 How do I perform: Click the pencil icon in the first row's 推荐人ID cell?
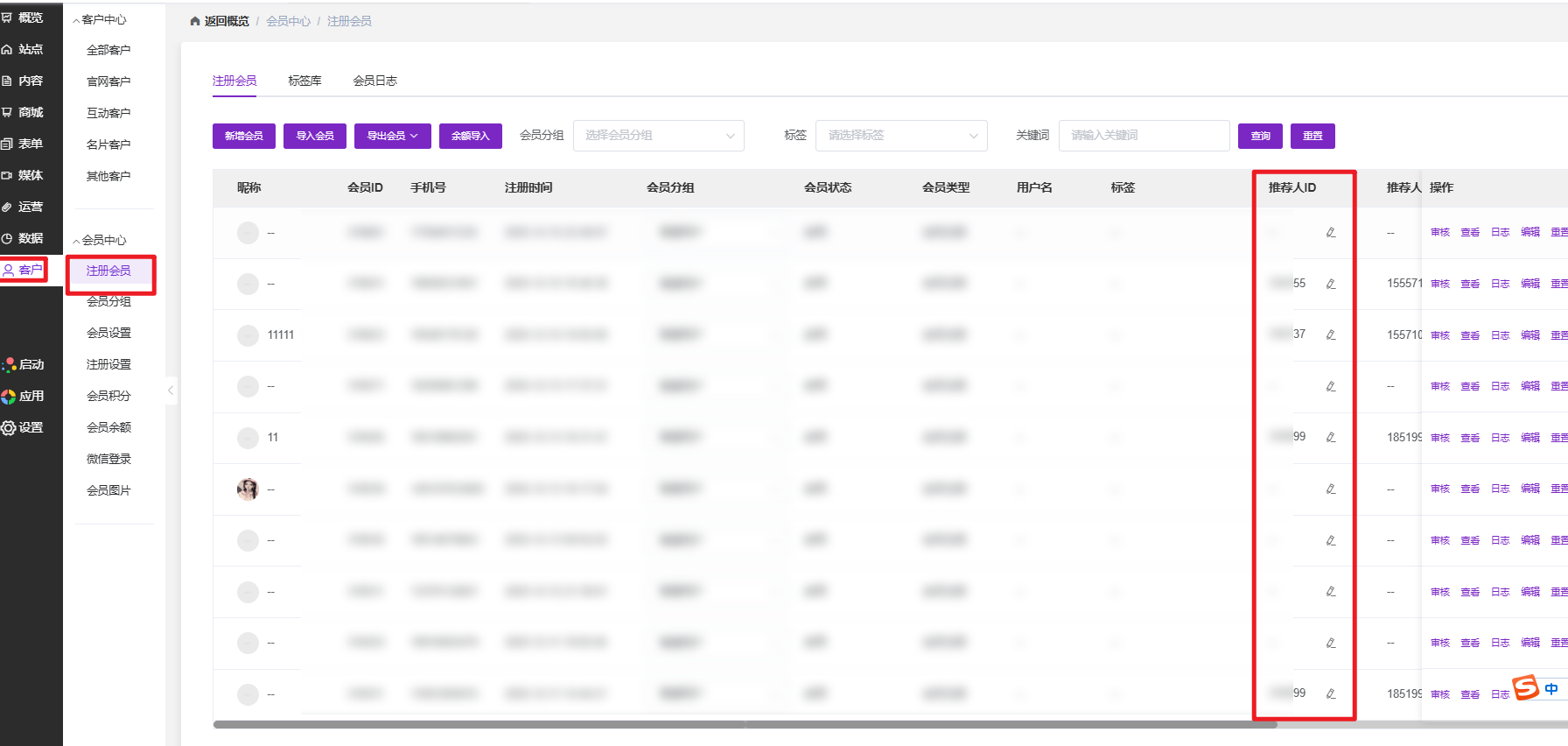click(x=1330, y=233)
